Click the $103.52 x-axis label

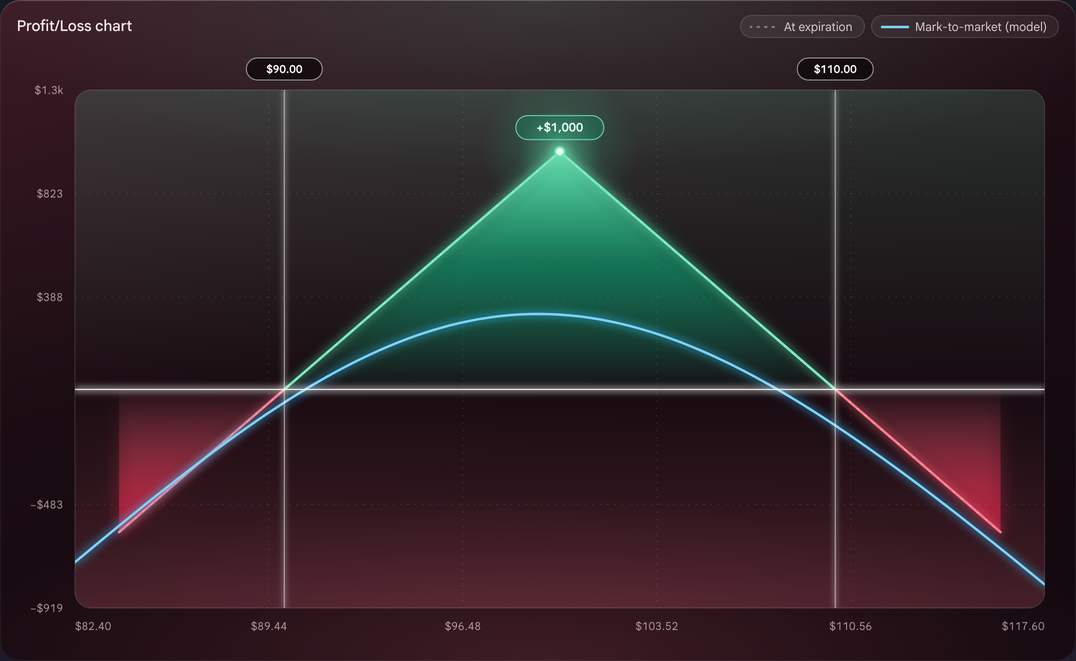pyautogui.click(x=657, y=626)
